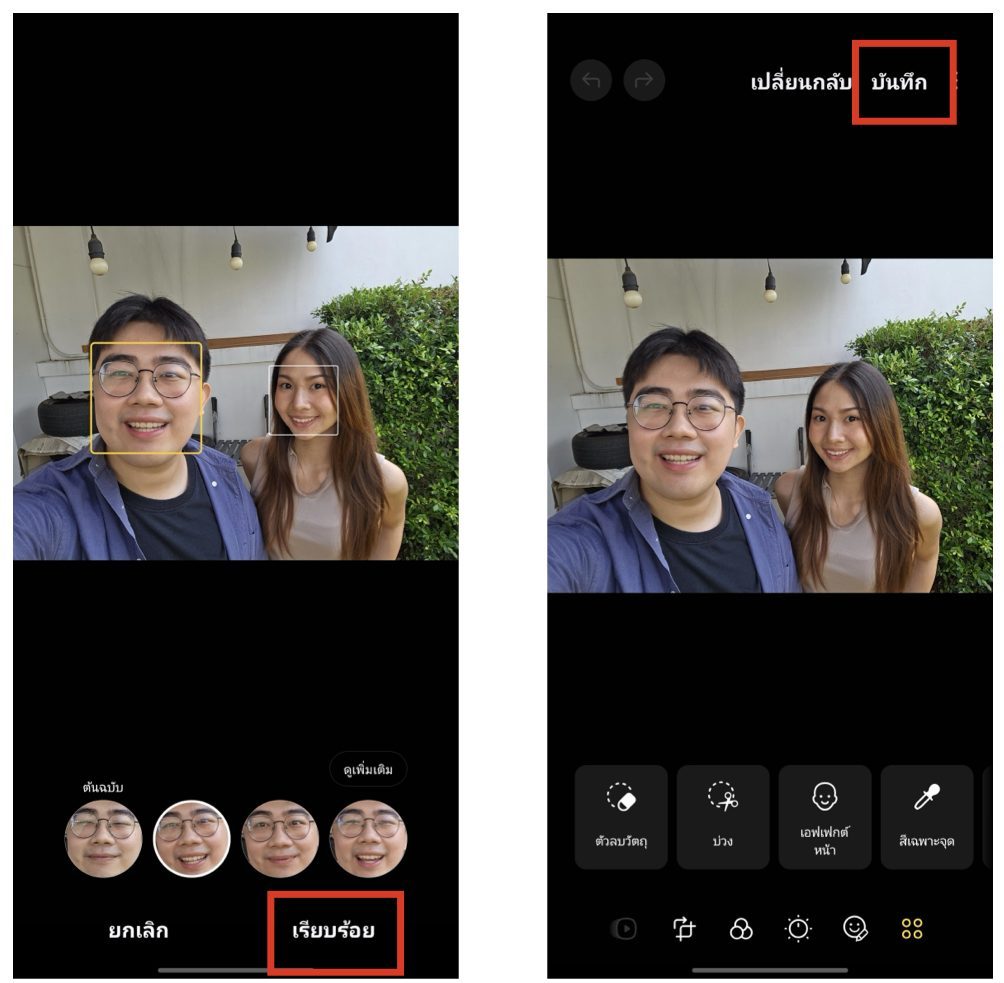
Task: Open the three-dot more options menu
Action: point(957,82)
